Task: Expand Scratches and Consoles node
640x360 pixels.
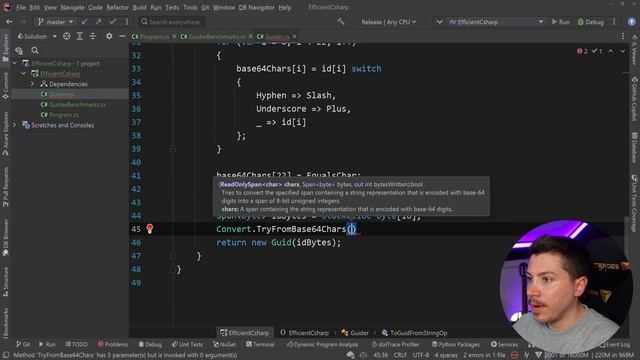Action: [15, 125]
